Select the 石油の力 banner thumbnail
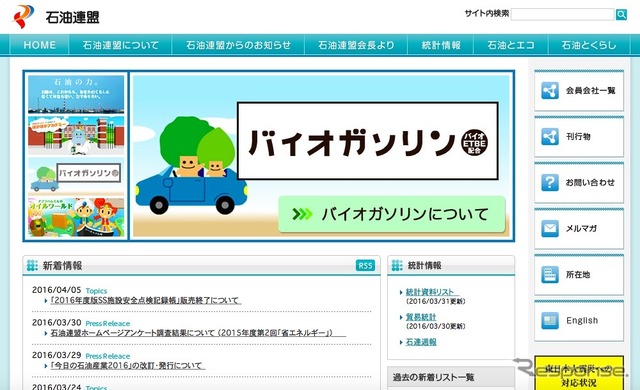This screenshot has width=640, height=390. pyautogui.click(x=76, y=94)
